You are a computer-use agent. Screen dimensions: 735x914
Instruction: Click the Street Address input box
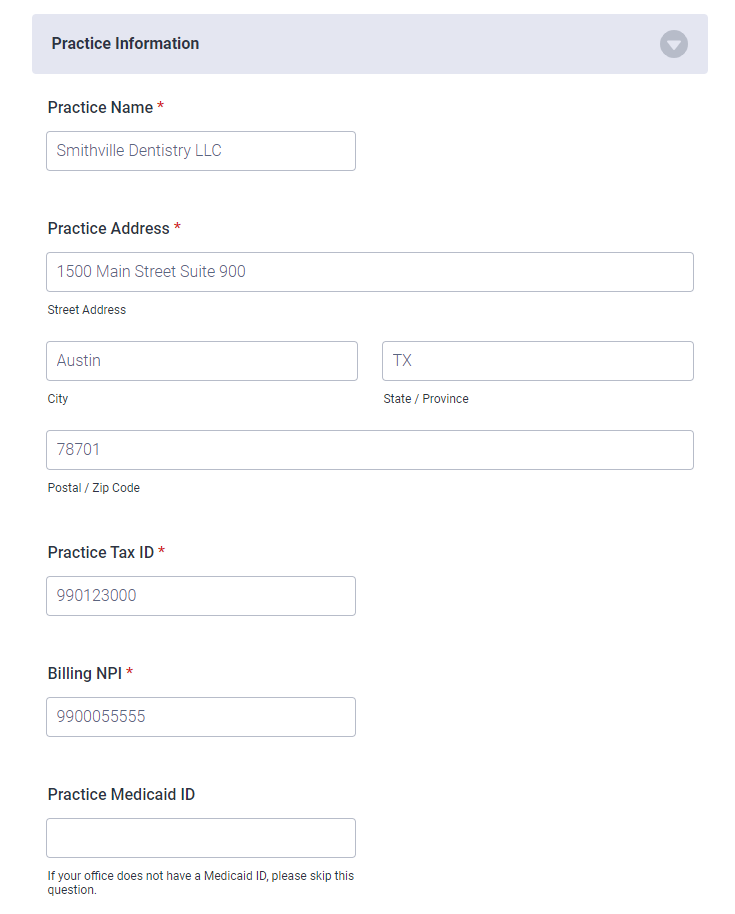[x=370, y=272]
